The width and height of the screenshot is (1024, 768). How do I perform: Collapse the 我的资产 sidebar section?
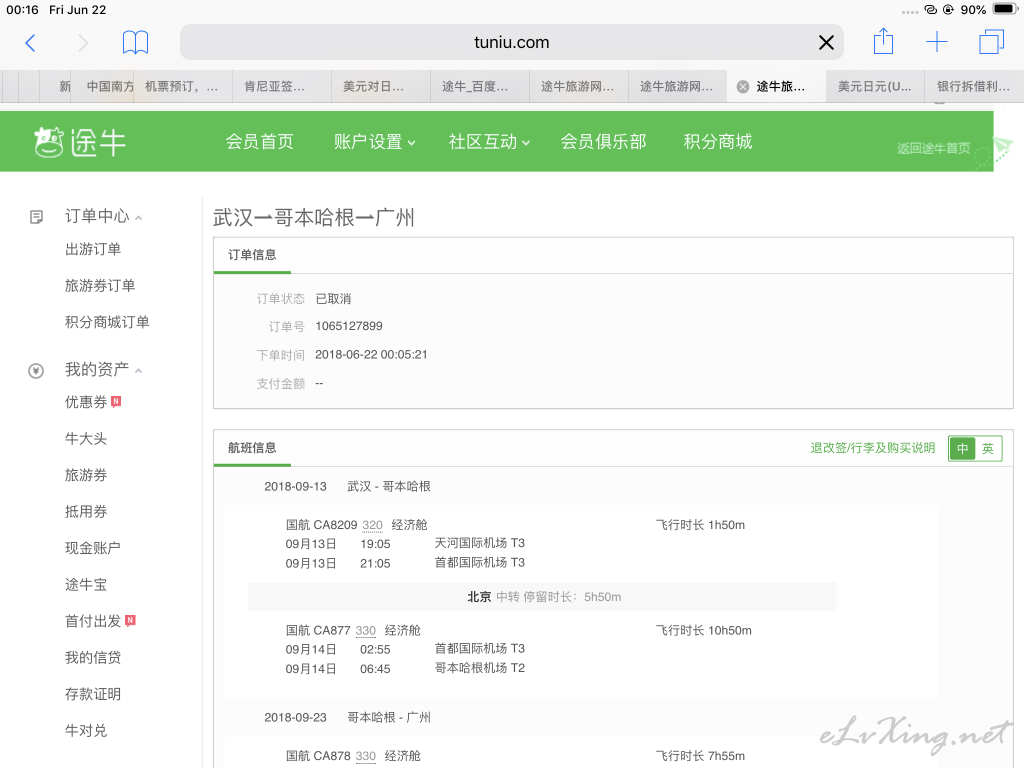(x=138, y=371)
